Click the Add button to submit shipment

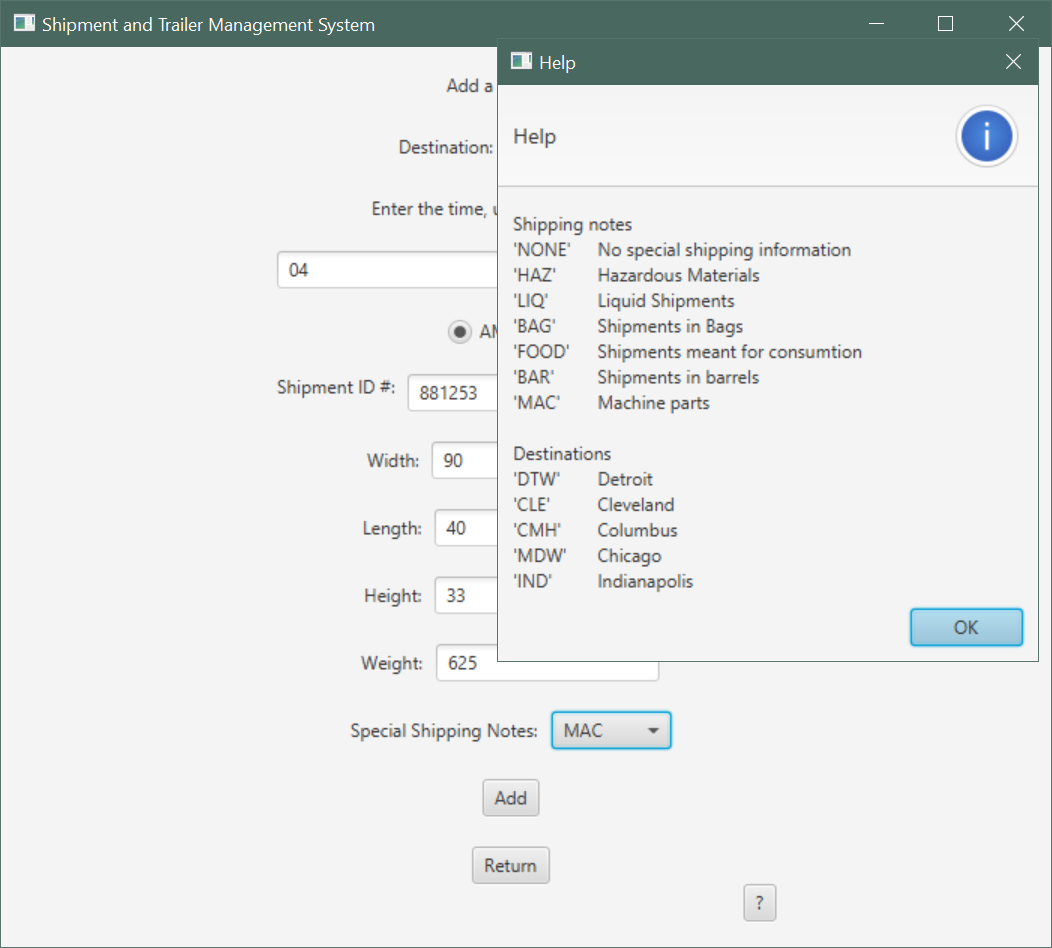pyautogui.click(x=510, y=797)
